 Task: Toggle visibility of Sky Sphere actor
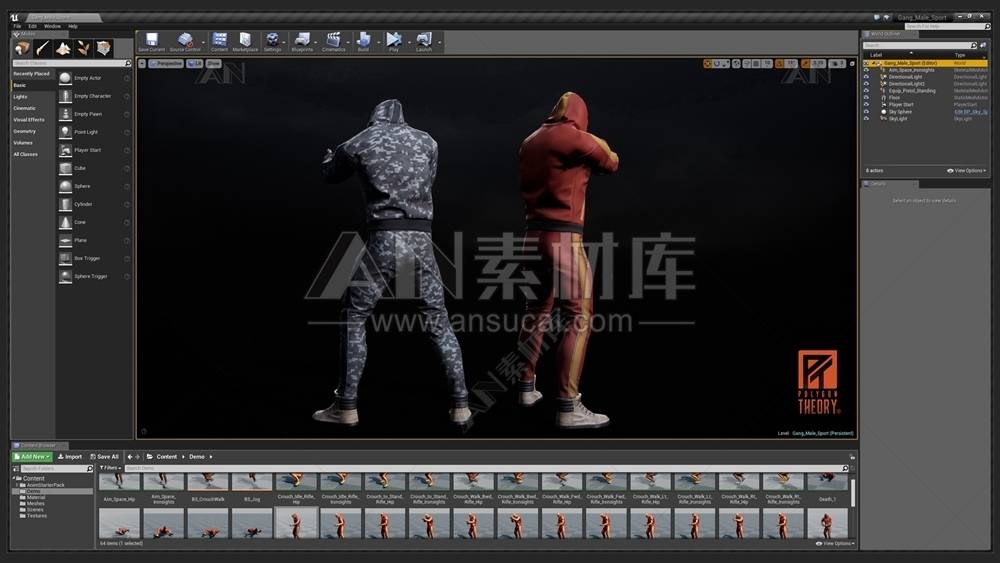tap(866, 112)
